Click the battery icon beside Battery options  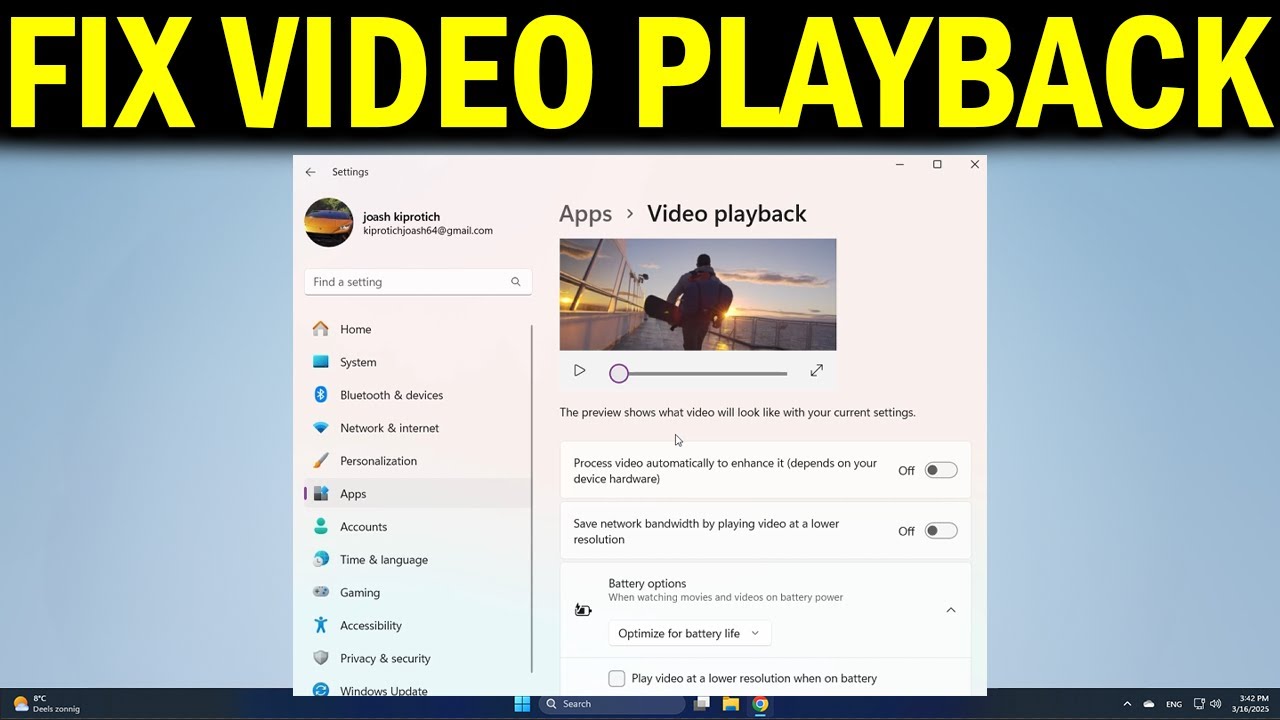pyautogui.click(x=583, y=610)
